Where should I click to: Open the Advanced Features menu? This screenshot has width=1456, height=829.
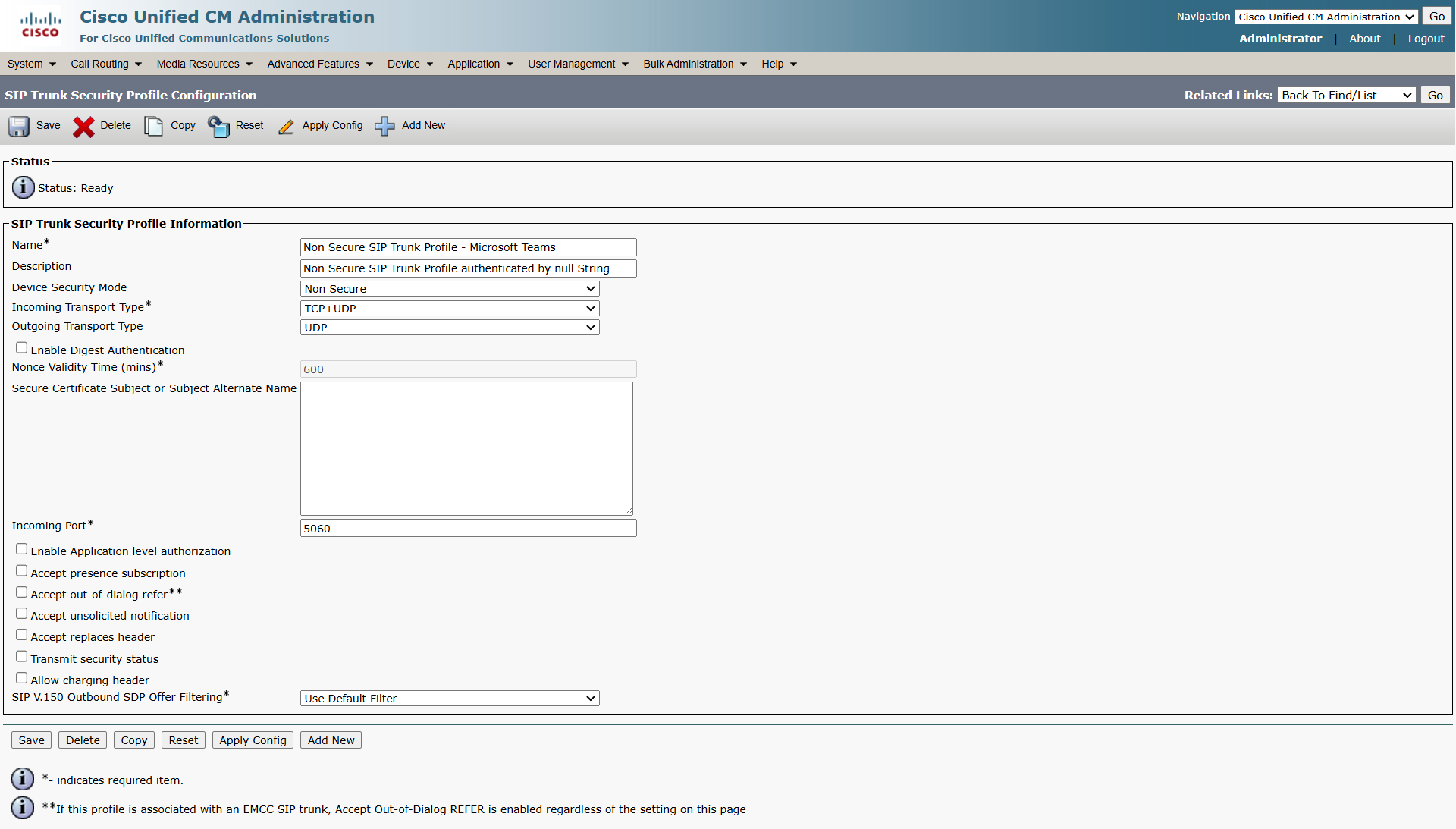click(x=320, y=64)
